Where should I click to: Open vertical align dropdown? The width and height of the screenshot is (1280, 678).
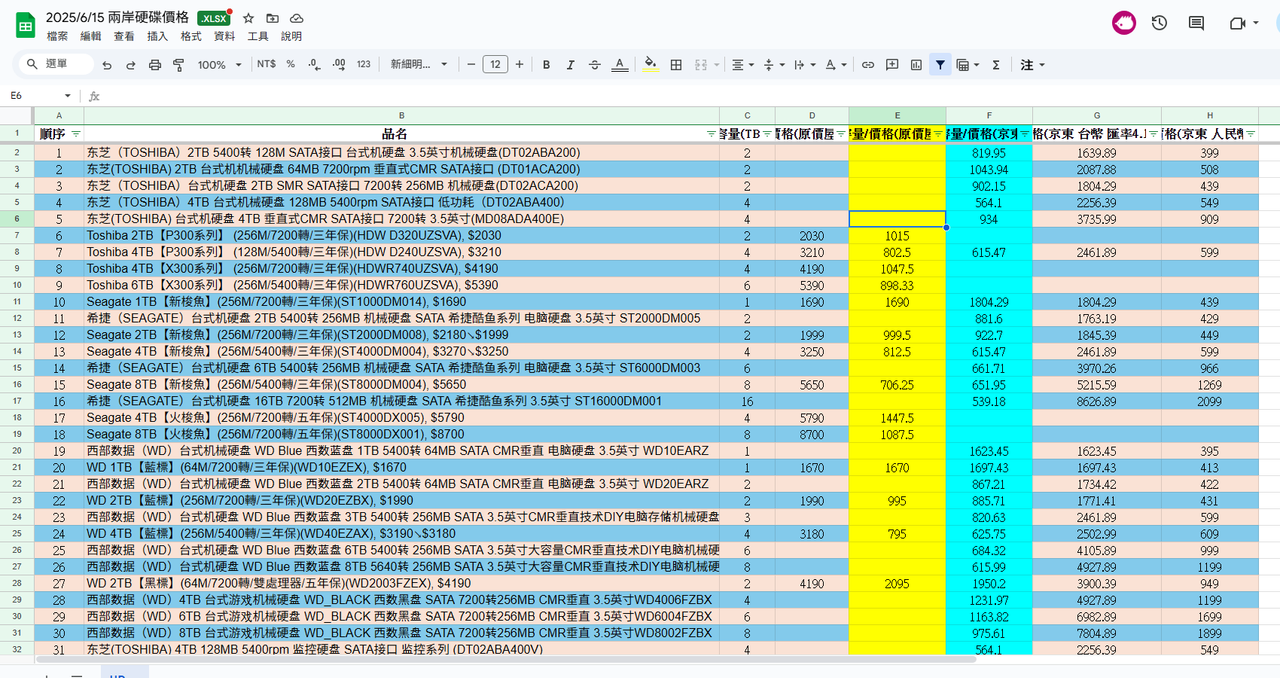tap(773, 64)
